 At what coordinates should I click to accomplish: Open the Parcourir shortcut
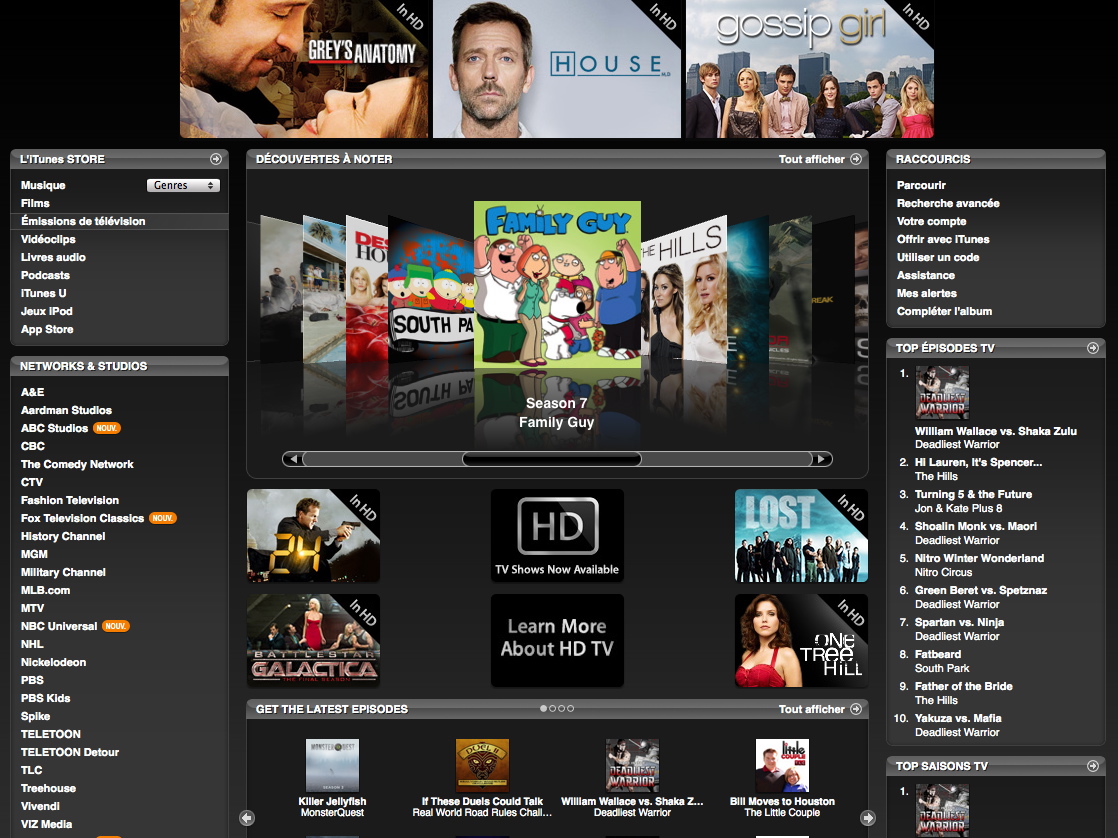click(x=921, y=185)
